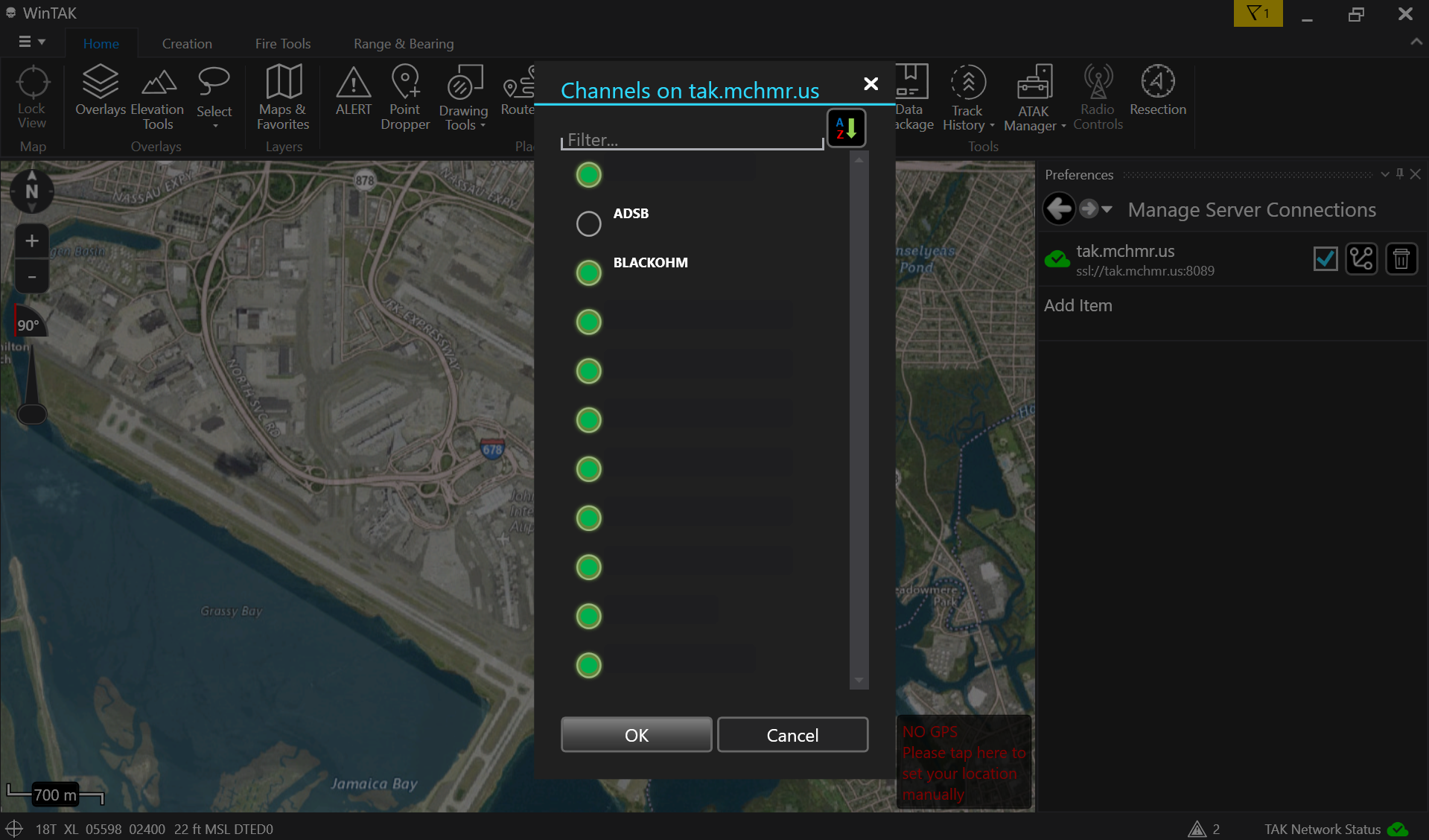
Task: Switch to Range & Bearing tab
Action: (x=404, y=44)
